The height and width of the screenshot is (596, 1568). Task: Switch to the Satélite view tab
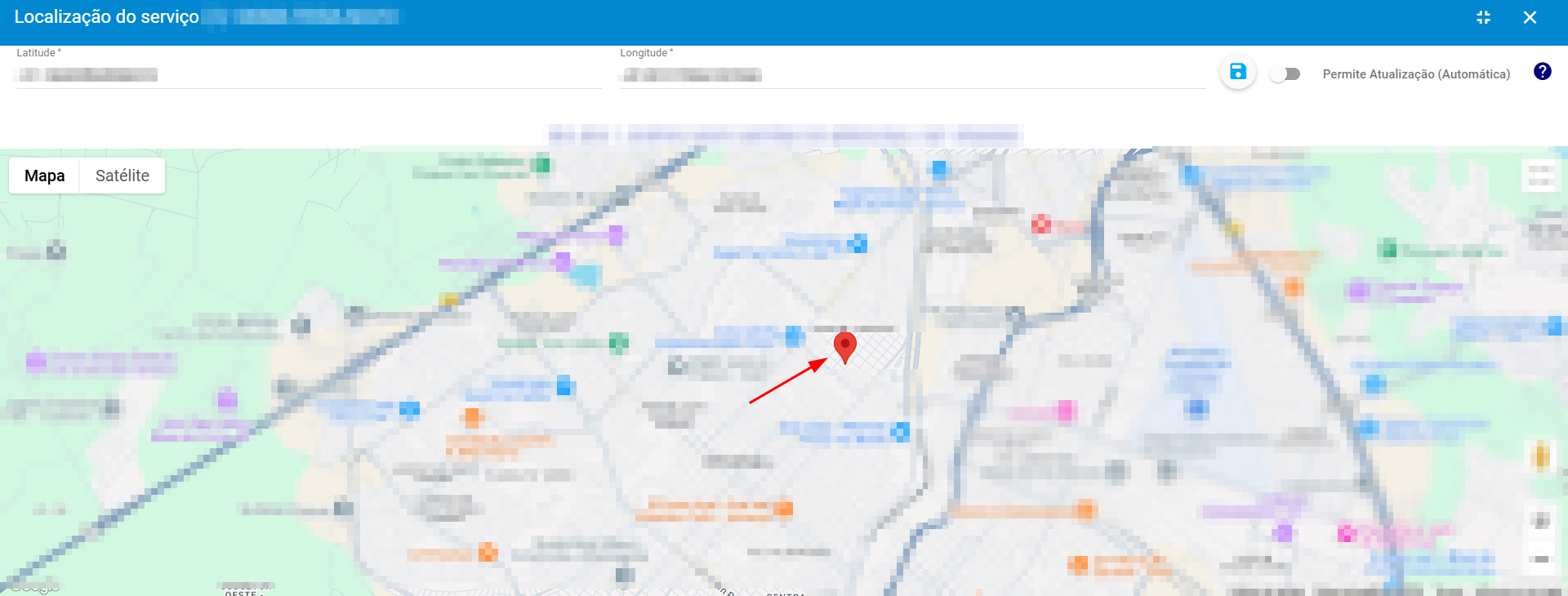122,176
